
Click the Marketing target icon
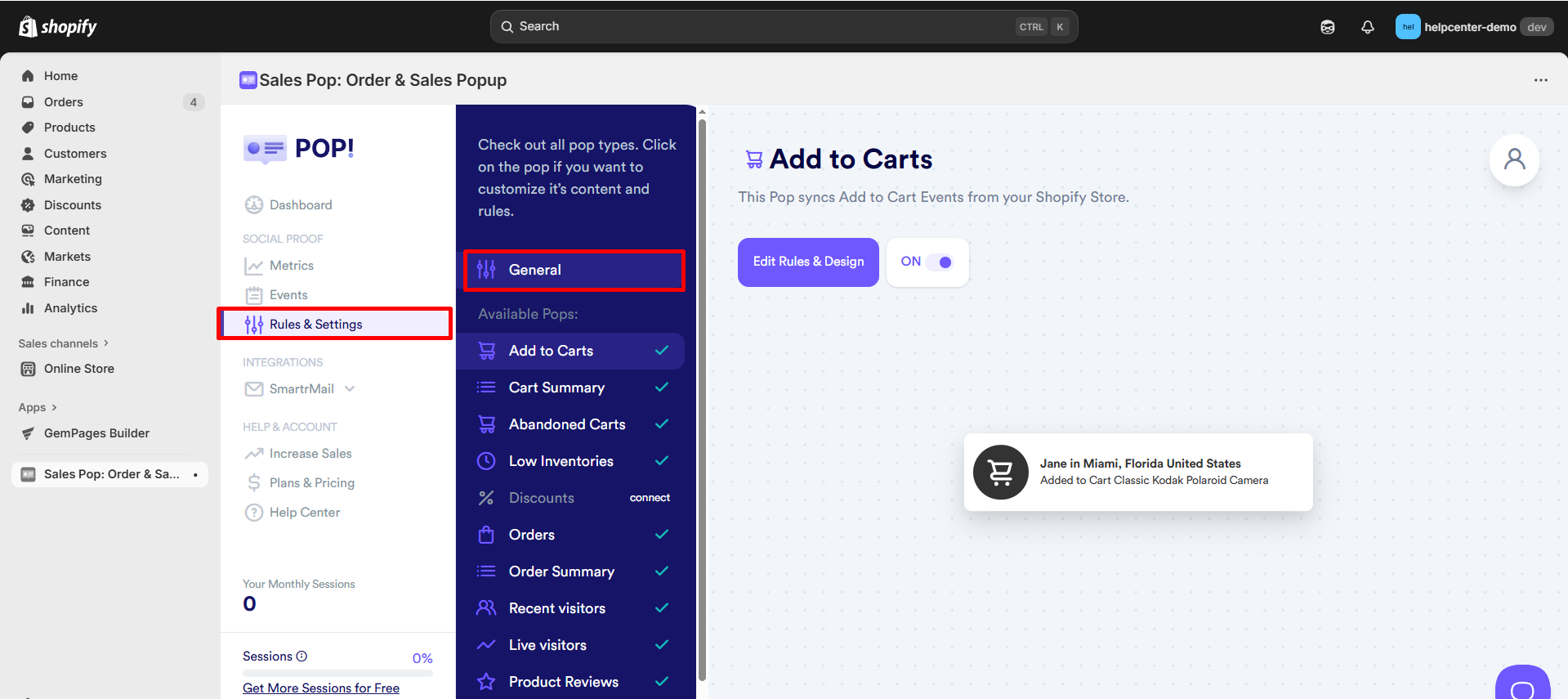[x=28, y=179]
